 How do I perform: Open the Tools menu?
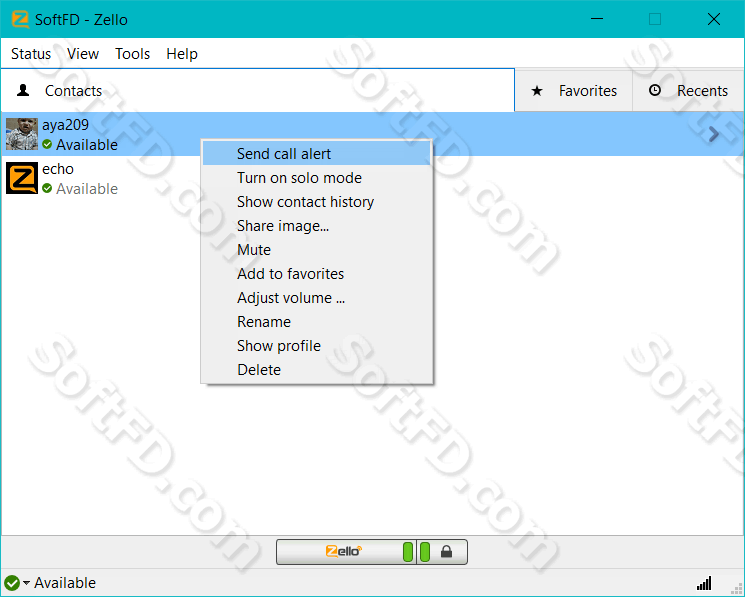133,54
